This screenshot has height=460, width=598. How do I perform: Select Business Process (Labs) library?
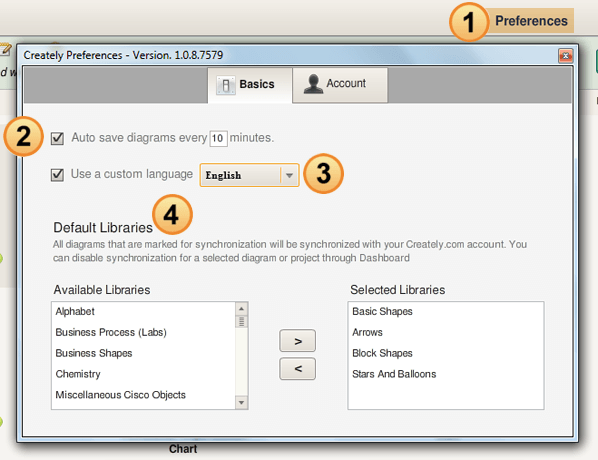pyautogui.click(x=143, y=332)
